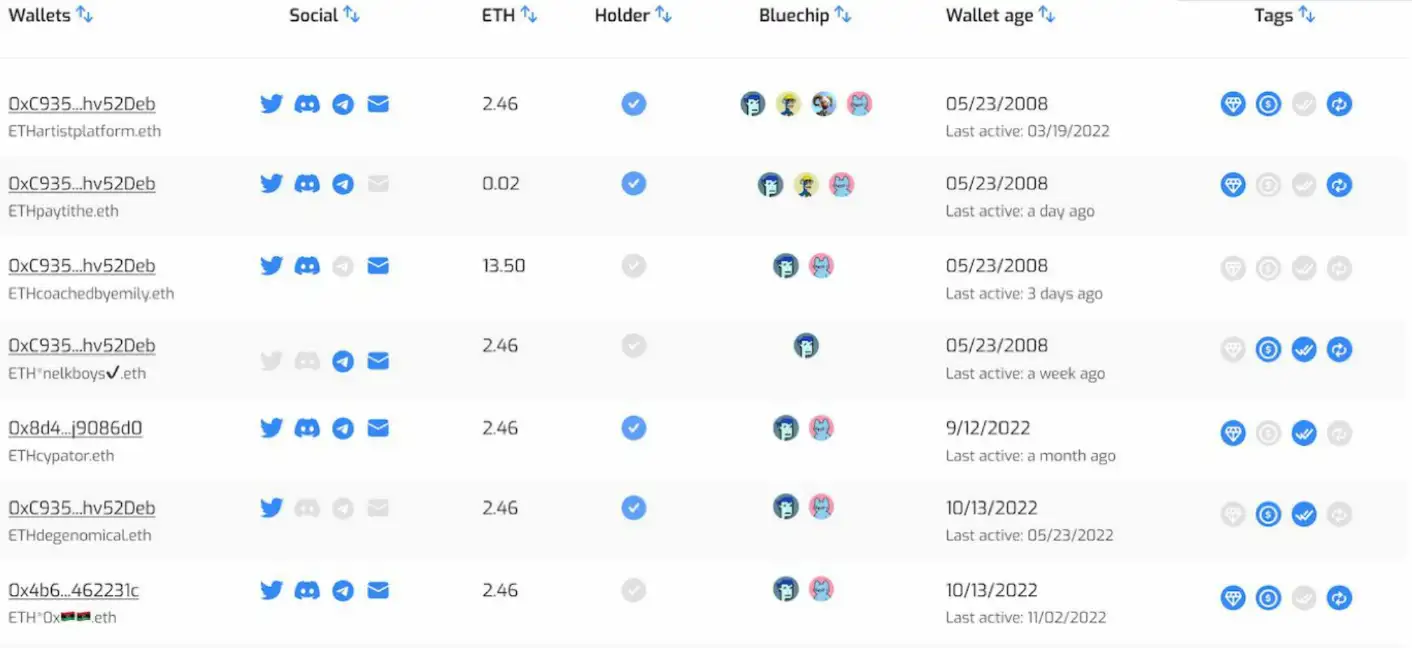
Task: Toggle Holder checkmark for ETHartistplatform.eth row
Action: [633, 103]
